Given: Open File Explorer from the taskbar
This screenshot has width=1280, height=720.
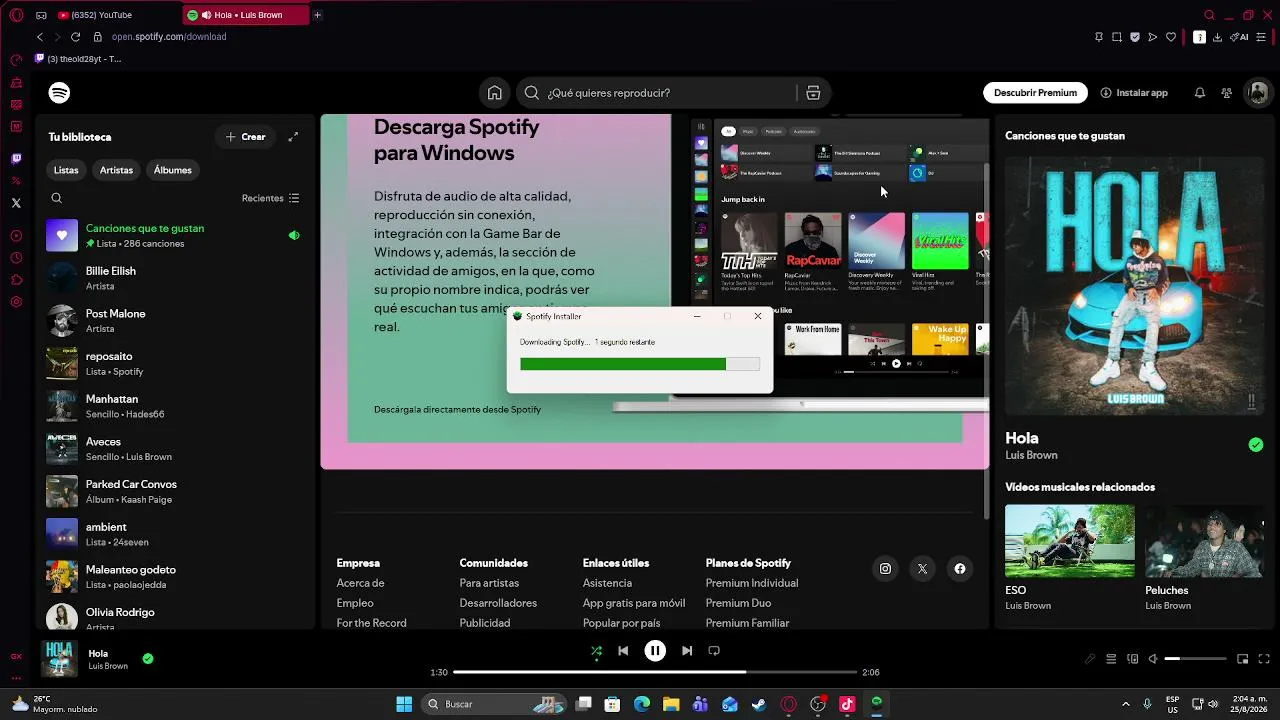Looking at the screenshot, I should (x=671, y=704).
